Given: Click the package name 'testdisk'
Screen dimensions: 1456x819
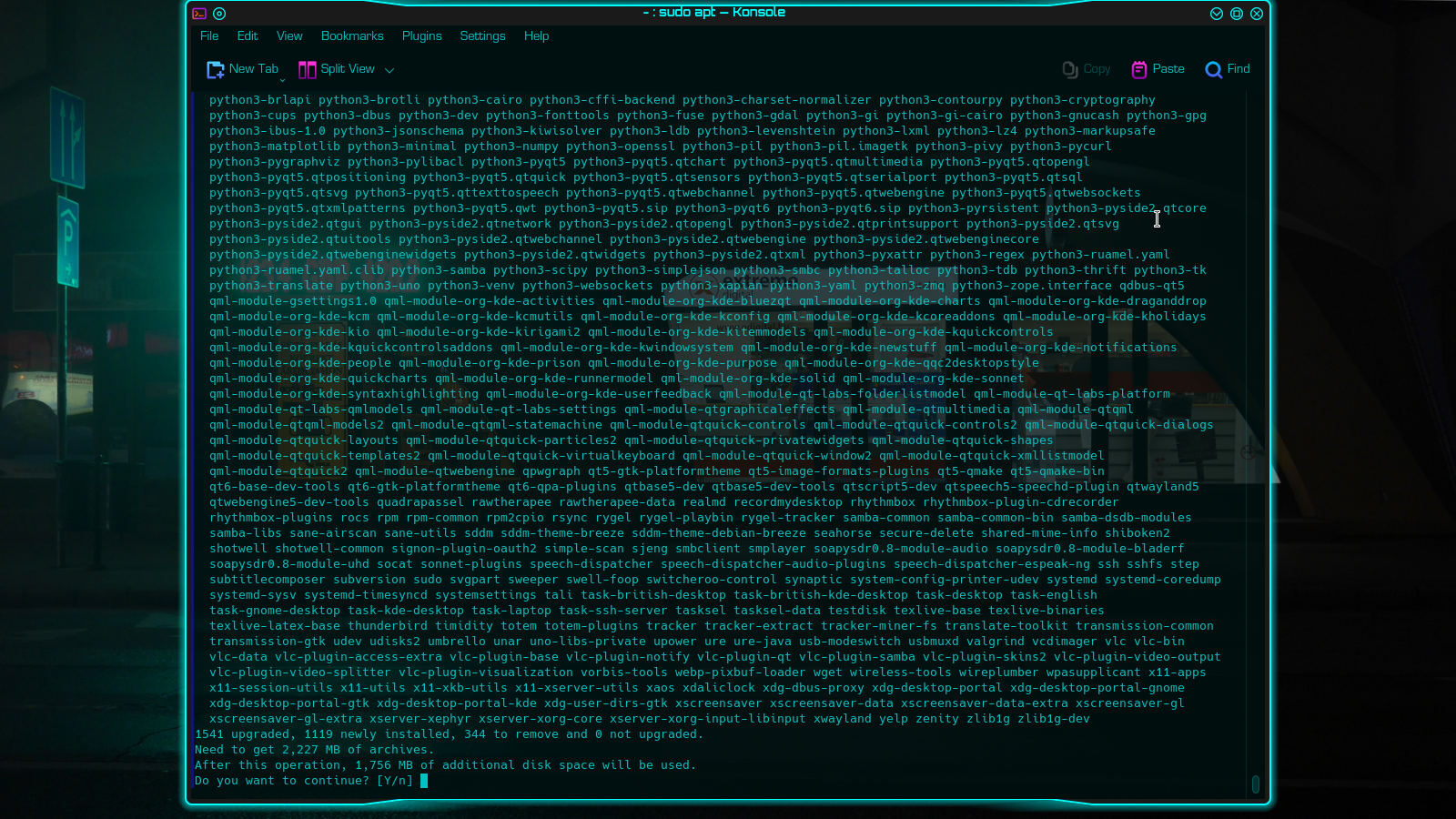Looking at the screenshot, I should tap(857, 611).
